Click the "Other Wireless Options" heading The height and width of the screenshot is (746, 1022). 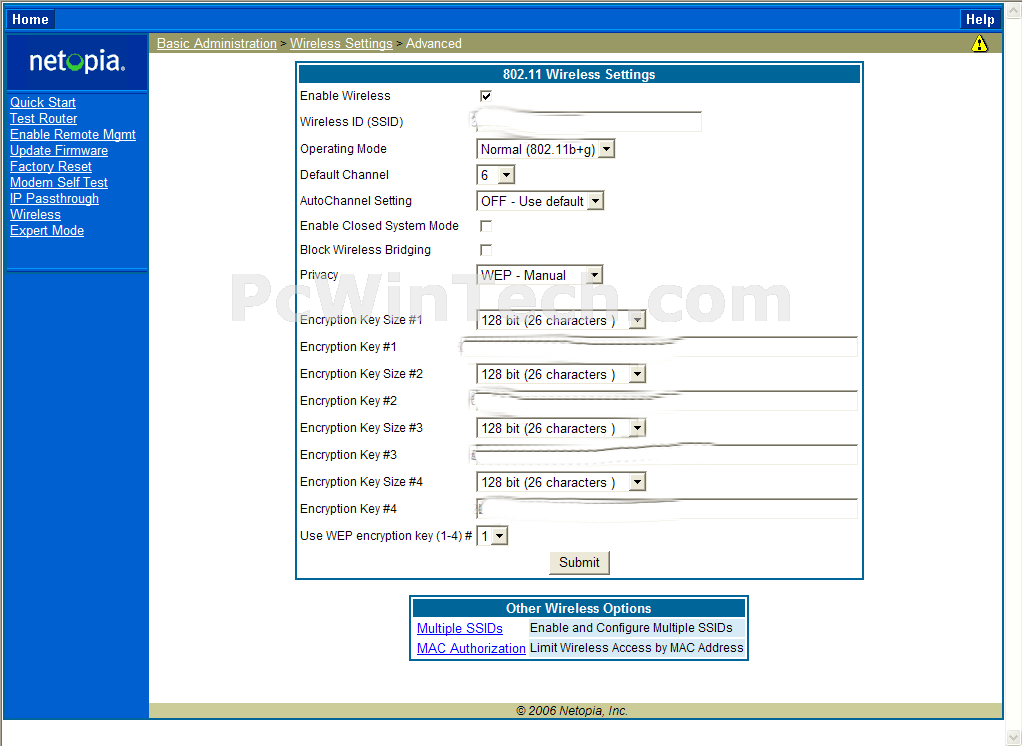pos(579,608)
